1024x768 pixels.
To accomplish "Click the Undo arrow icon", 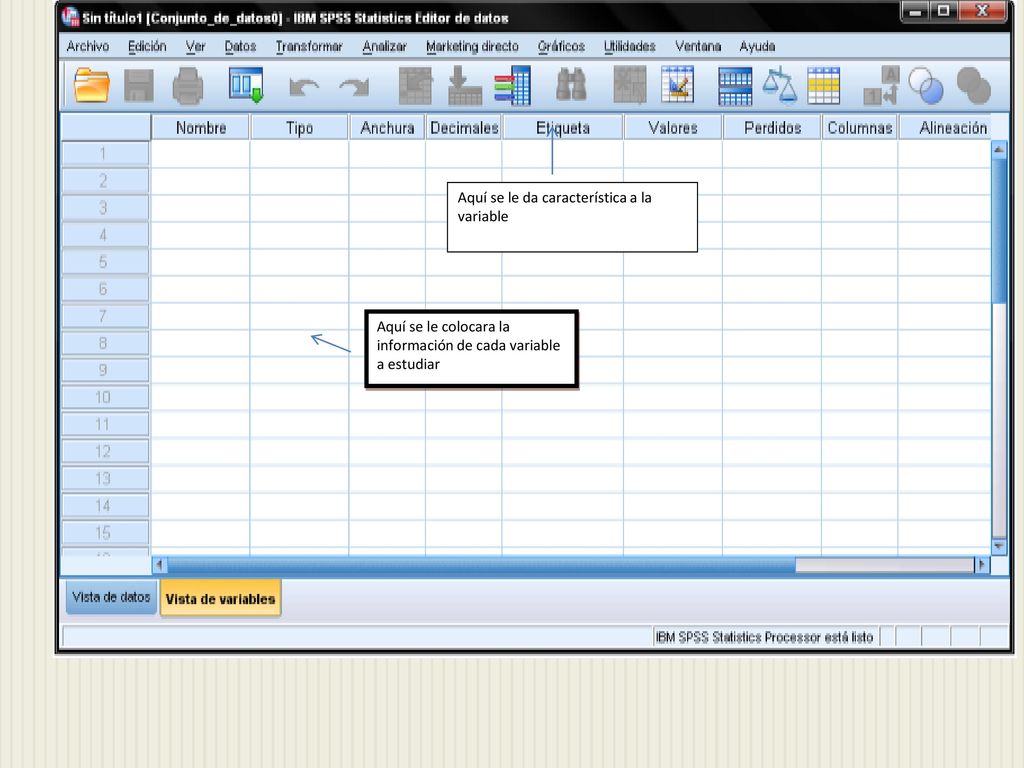I will [x=304, y=88].
